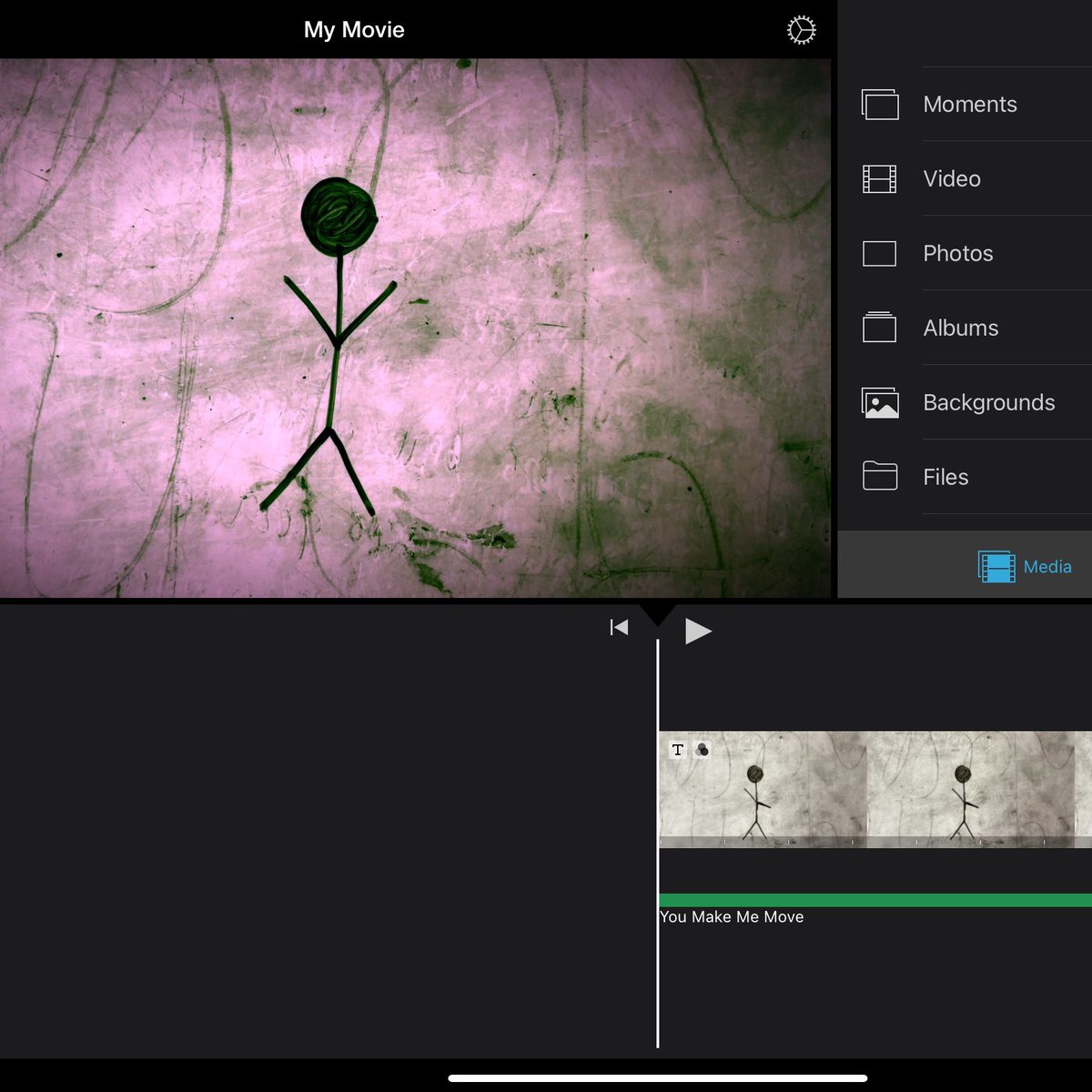Click the My Movie project title
This screenshot has width=1092, height=1092.
354,30
